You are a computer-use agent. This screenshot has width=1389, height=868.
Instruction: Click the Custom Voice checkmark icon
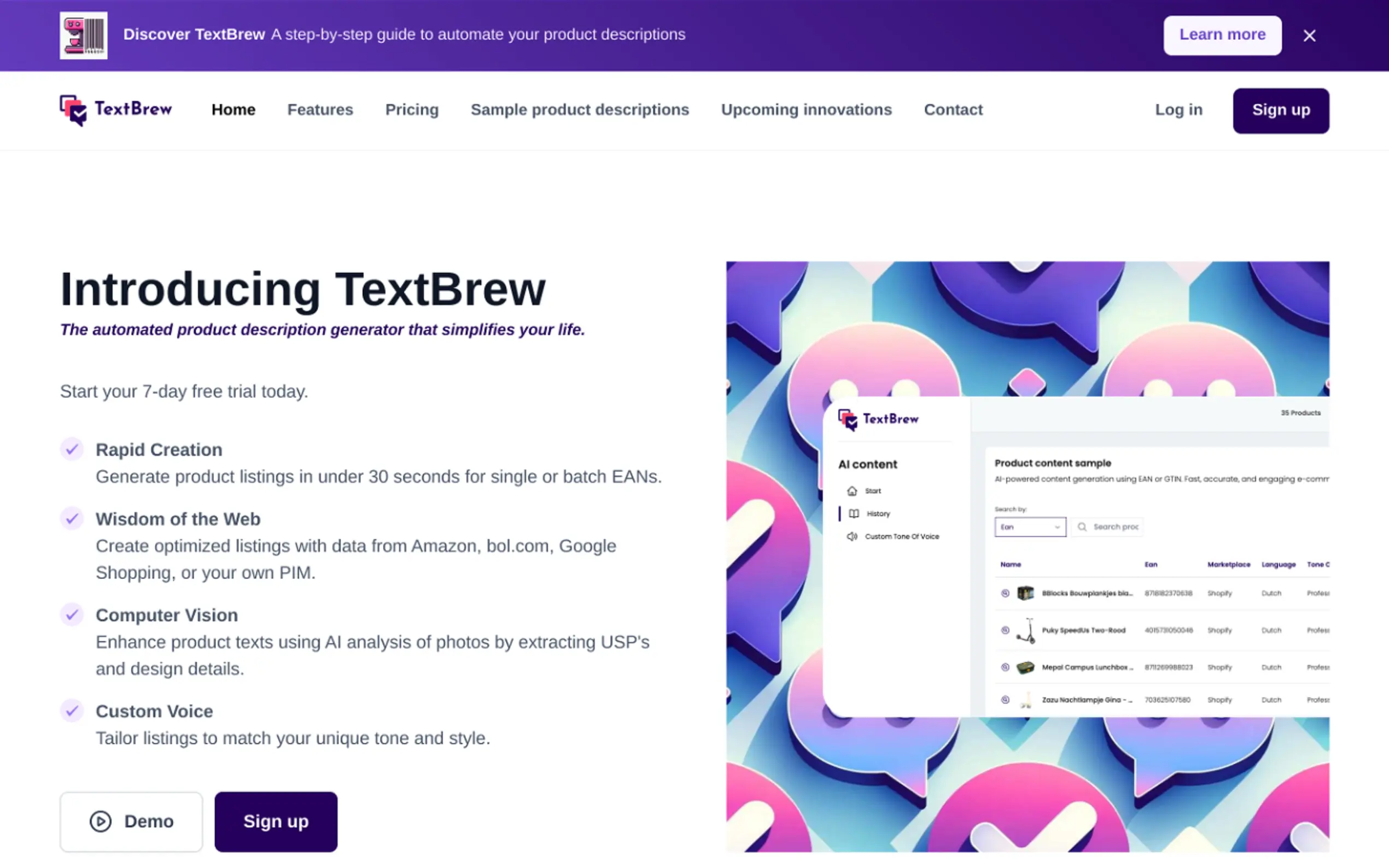pyautogui.click(x=72, y=711)
